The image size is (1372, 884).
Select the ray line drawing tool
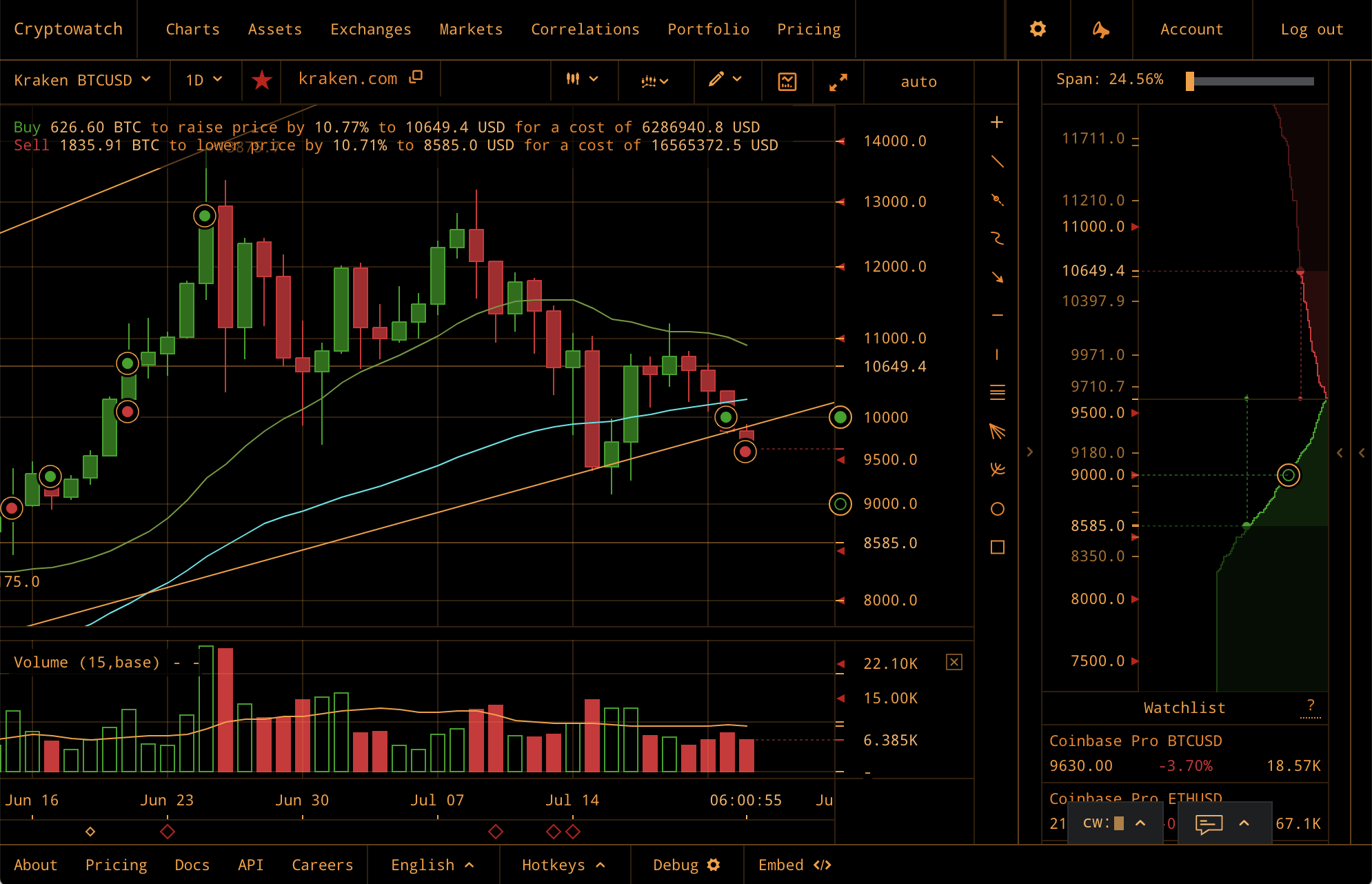click(x=997, y=200)
